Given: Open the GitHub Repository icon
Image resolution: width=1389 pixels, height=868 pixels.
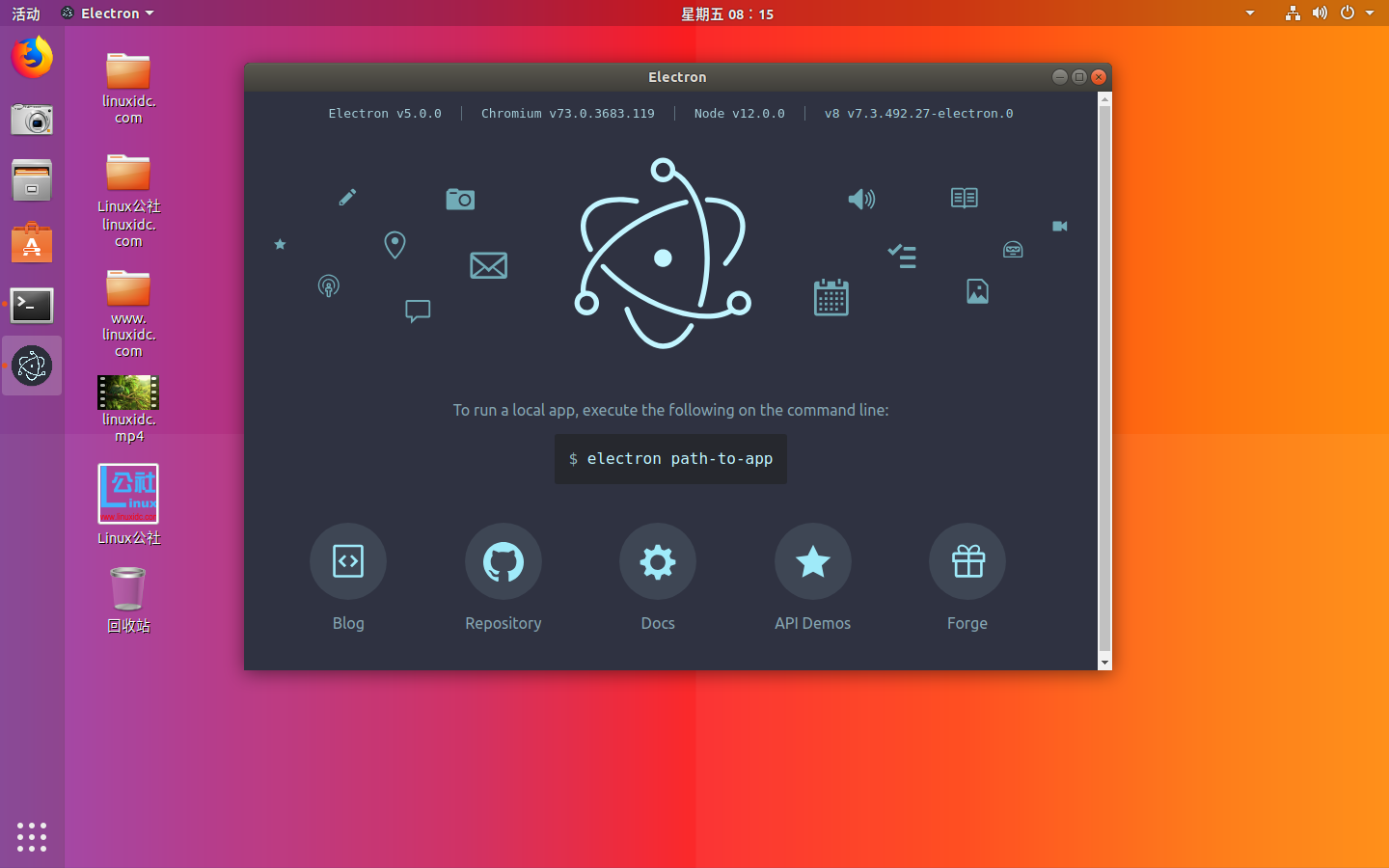Looking at the screenshot, I should coord(504,561).
